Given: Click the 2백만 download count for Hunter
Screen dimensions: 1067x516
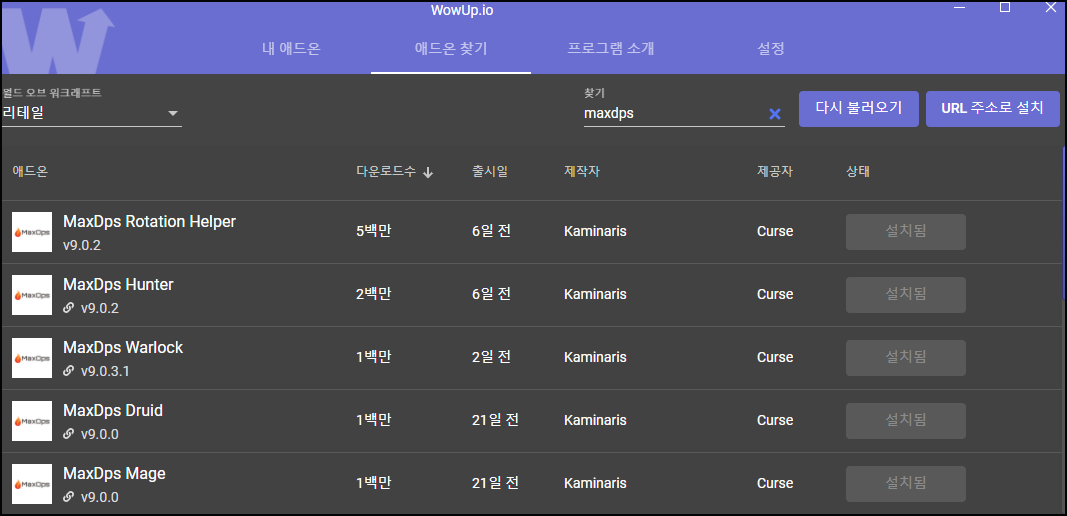Looking at the screenshot, I should coord(374,294).
